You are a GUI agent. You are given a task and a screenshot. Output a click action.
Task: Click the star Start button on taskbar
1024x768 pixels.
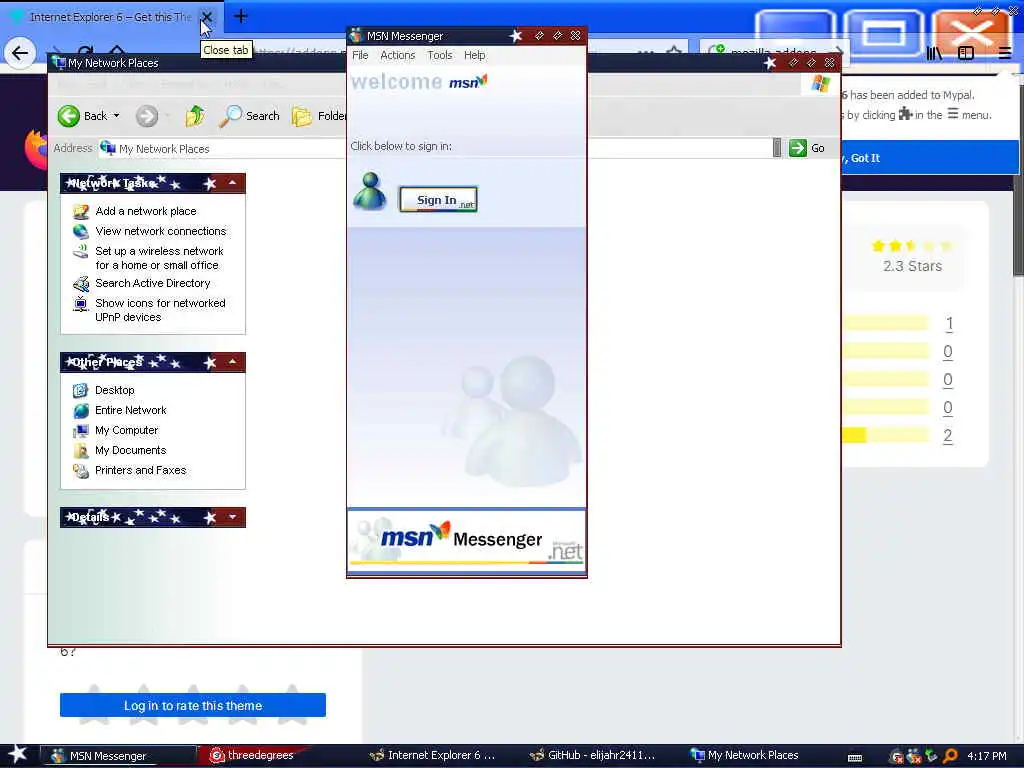[x=17, y=755]
